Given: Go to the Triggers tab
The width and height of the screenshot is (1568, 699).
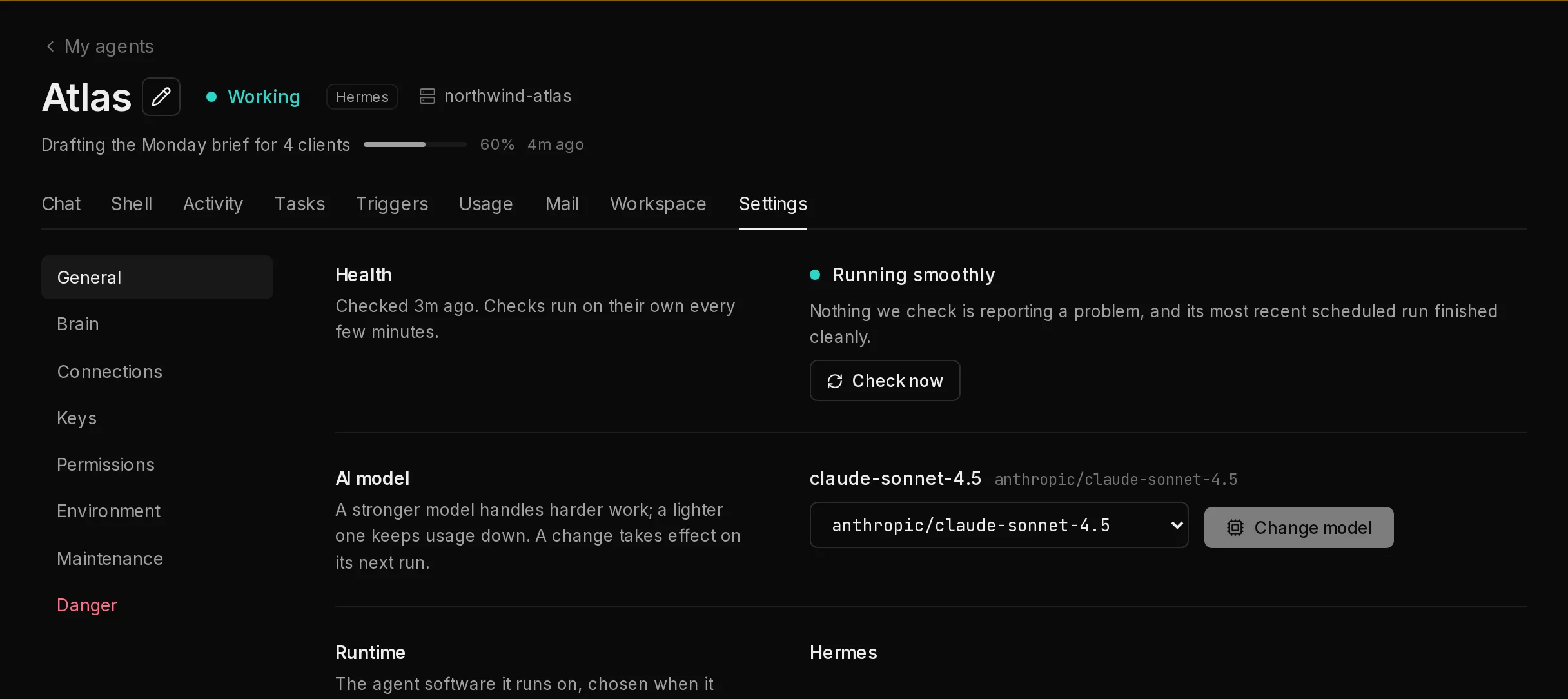Looking at the screenshot, I should coord(392,204).
